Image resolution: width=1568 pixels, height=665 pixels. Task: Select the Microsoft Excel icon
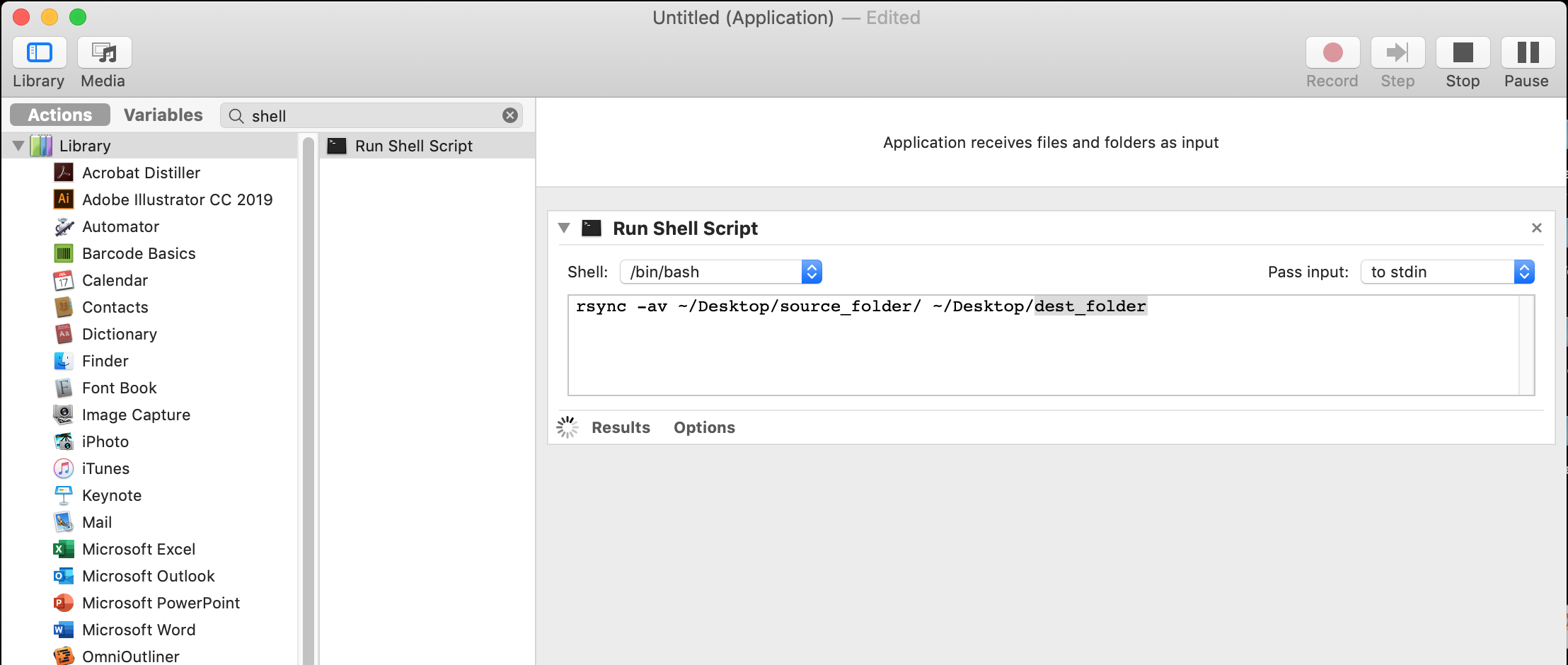click(x=64, y=549)
